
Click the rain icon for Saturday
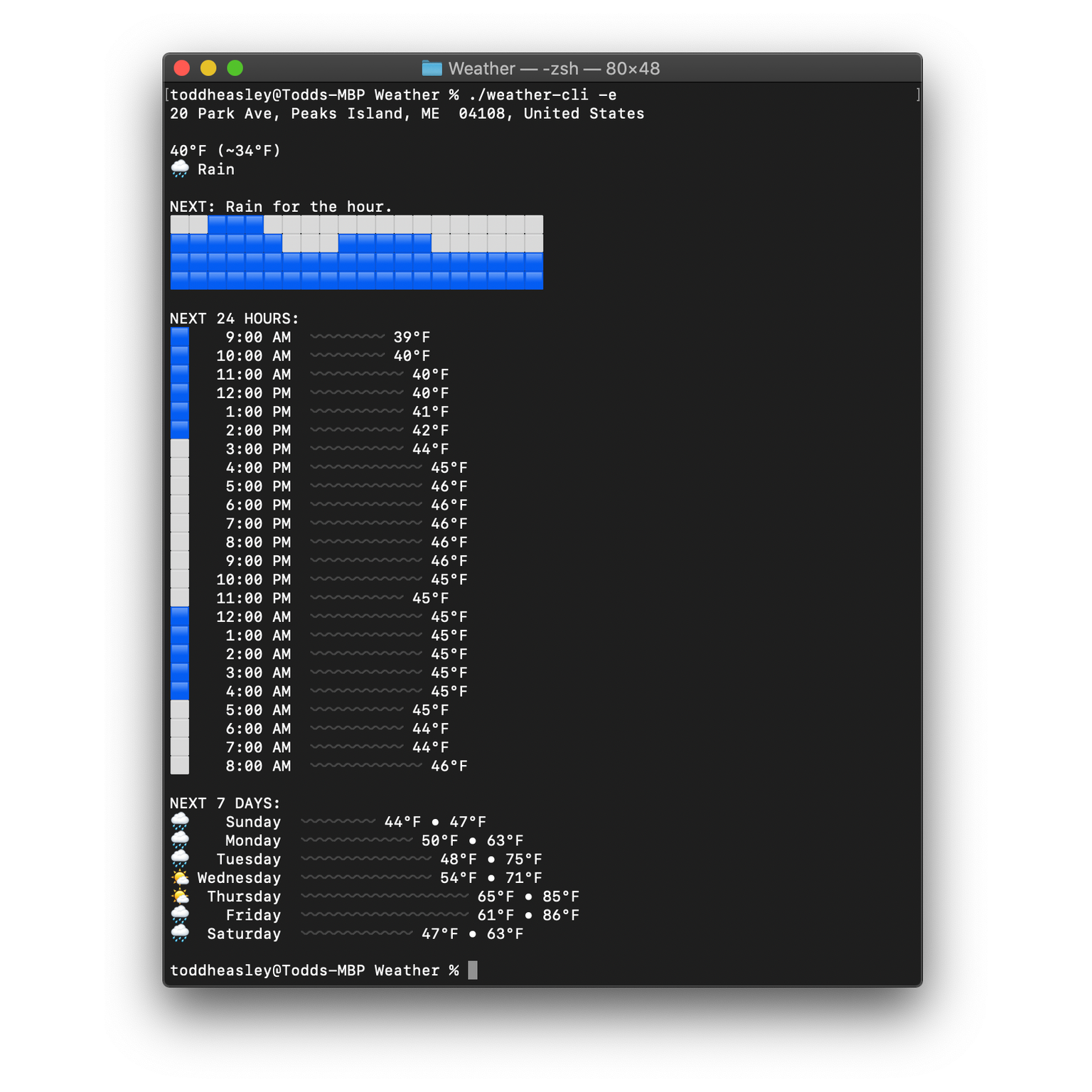(180, 933)
